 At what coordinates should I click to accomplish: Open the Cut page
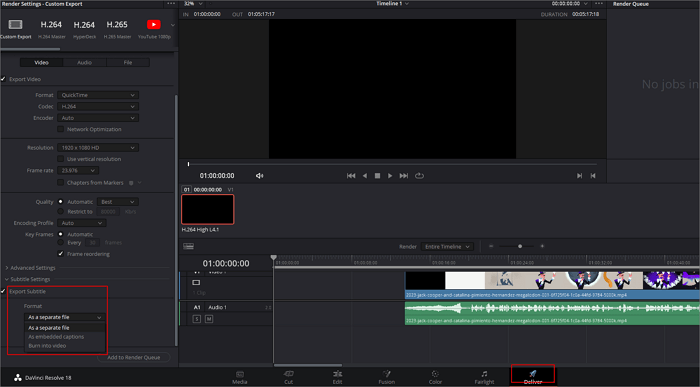(289, 377)
